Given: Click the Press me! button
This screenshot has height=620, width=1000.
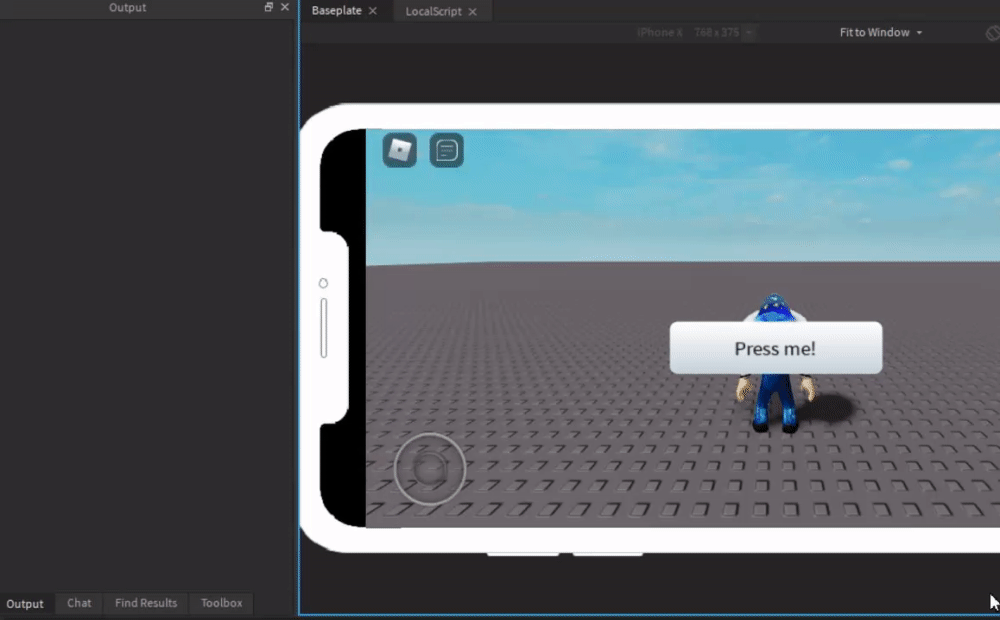Looking at the screenshot, I should 776,348.
